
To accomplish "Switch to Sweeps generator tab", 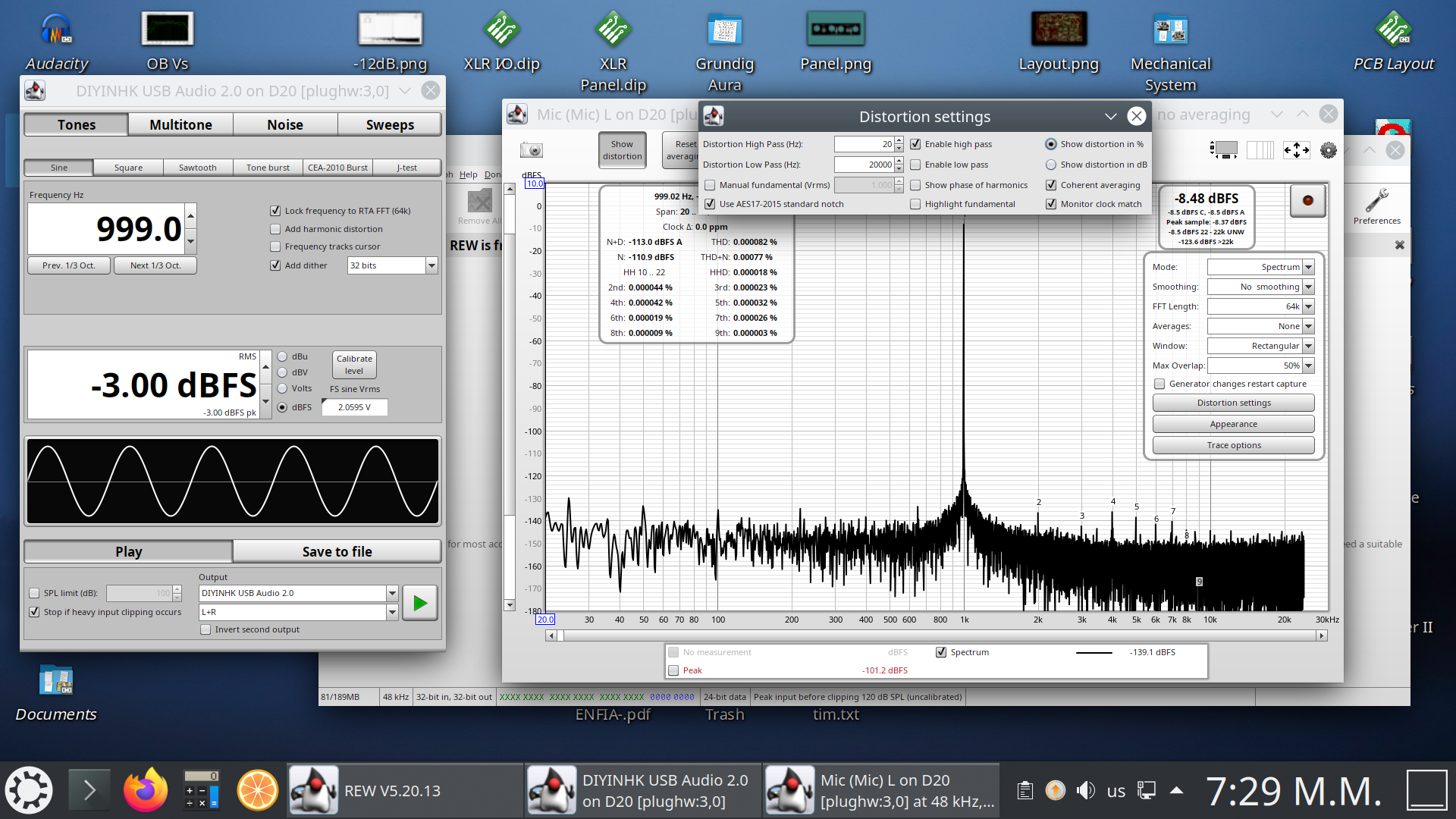I will pyautogui.click(x=390, y=124).
